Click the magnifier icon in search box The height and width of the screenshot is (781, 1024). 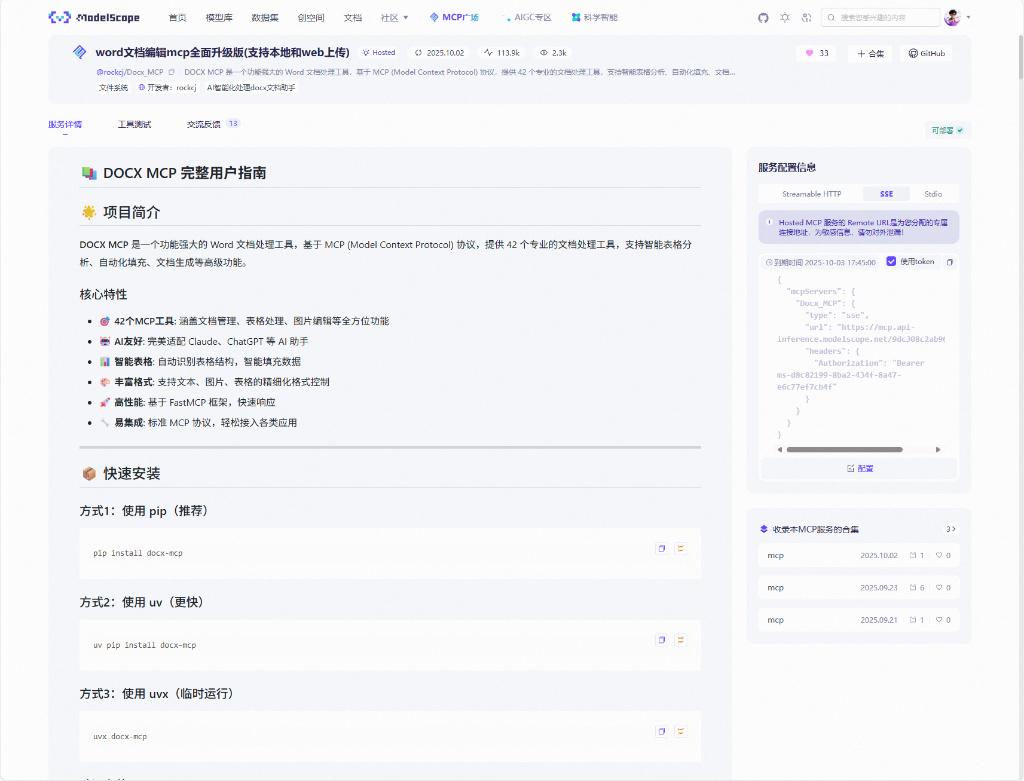[x=831, y=18]
